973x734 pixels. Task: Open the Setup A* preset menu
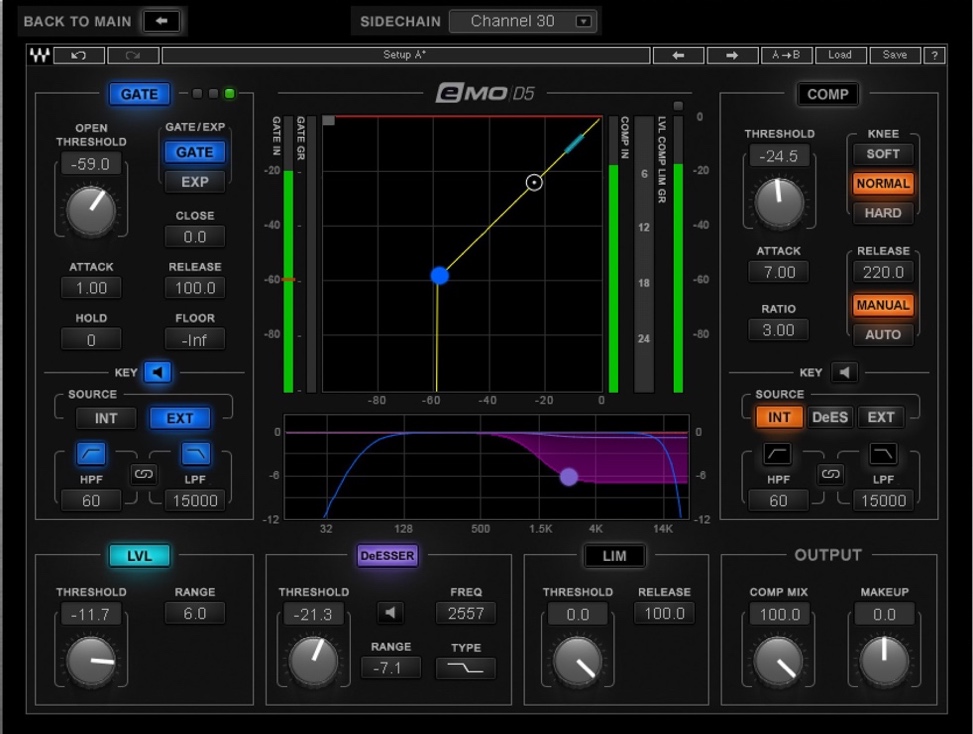[406, 55]
